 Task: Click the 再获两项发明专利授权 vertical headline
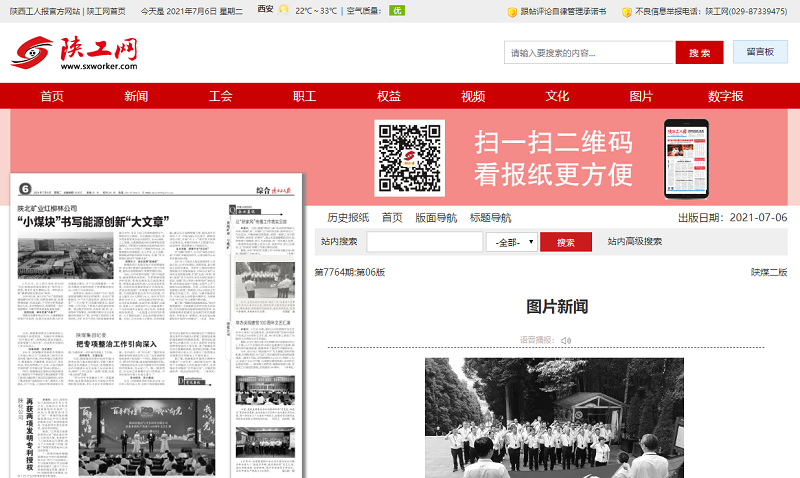pos(30,434)
